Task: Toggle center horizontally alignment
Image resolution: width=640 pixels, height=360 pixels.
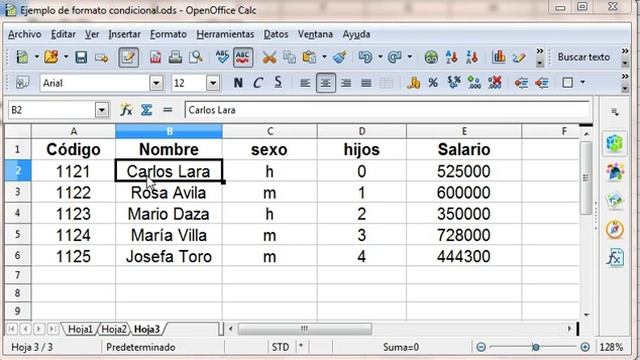Action: (x=326, y=83)
